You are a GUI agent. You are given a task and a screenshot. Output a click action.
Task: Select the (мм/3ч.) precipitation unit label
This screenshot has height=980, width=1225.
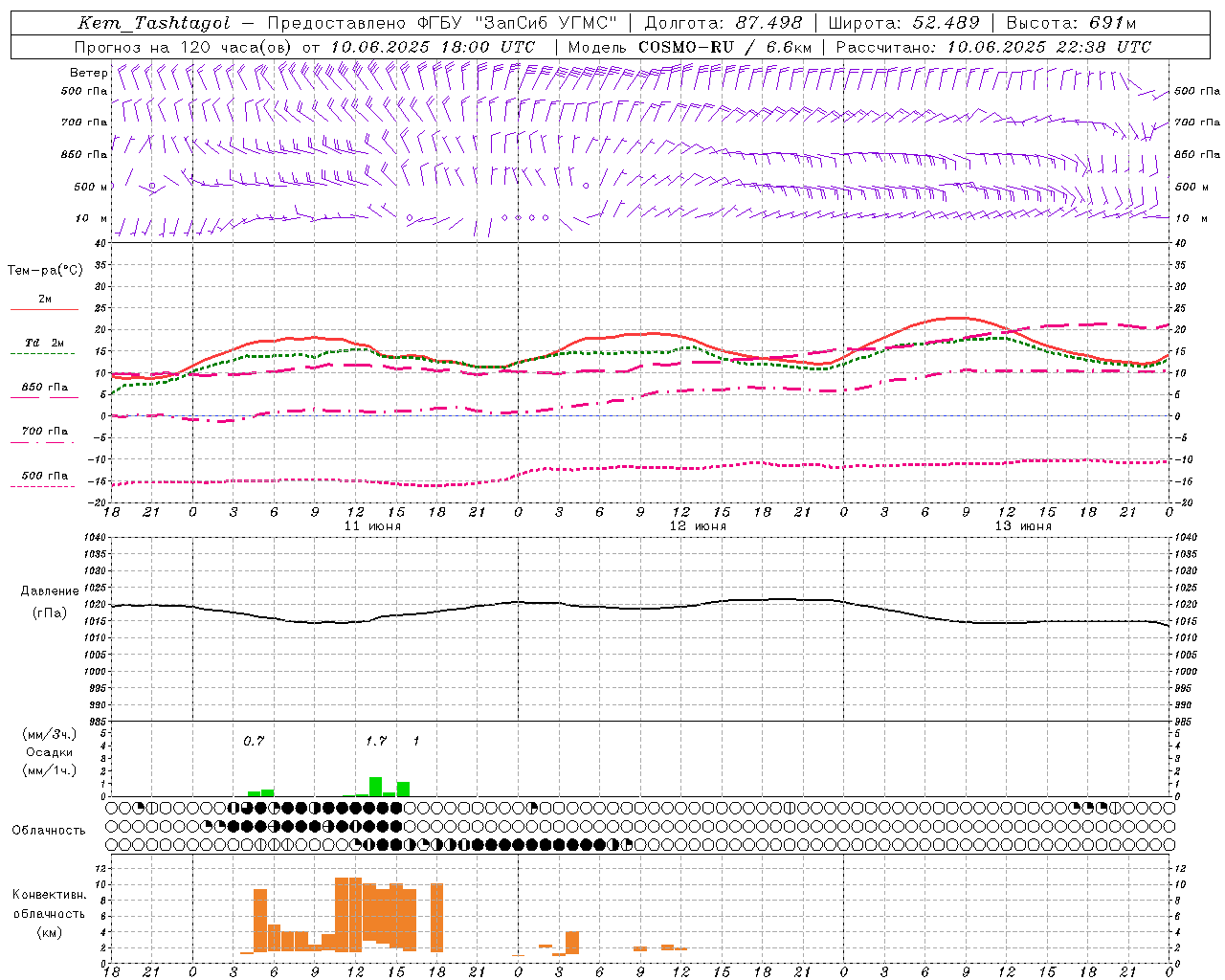click(49, 734)
